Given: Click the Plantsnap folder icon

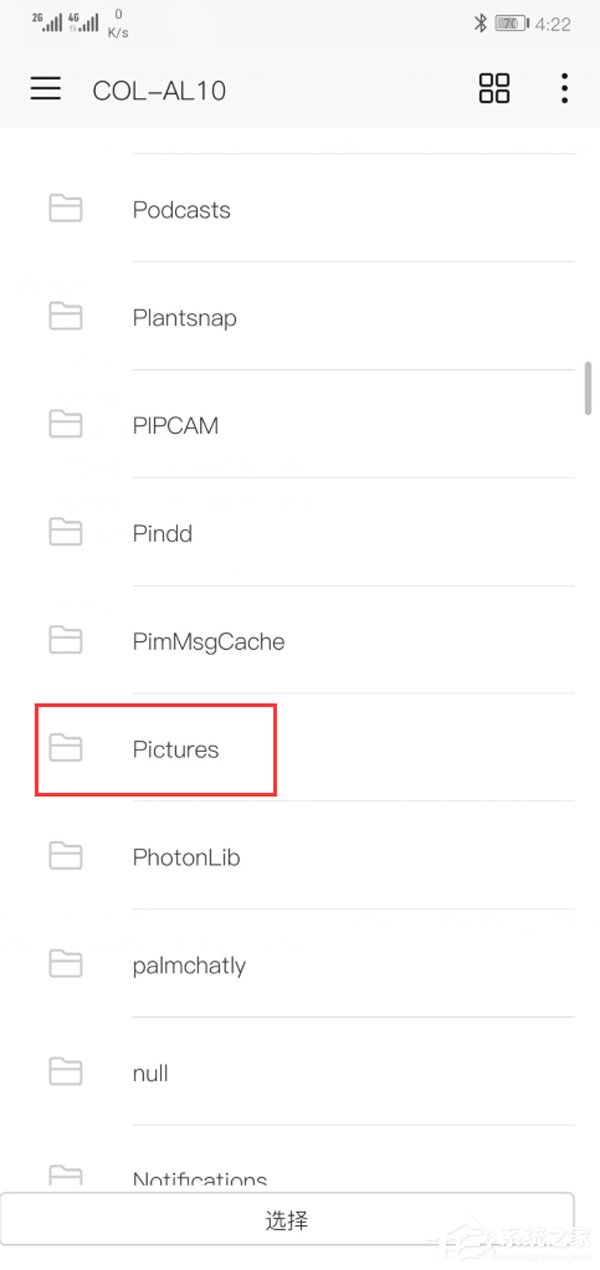Looking at the screenshot, I should 65,316.
